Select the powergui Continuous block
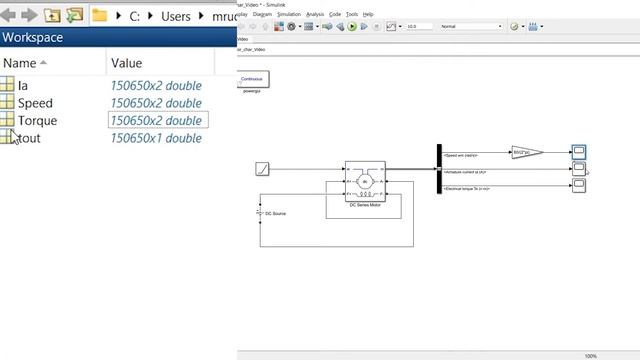640x360 pixels. tap(253, 79)
